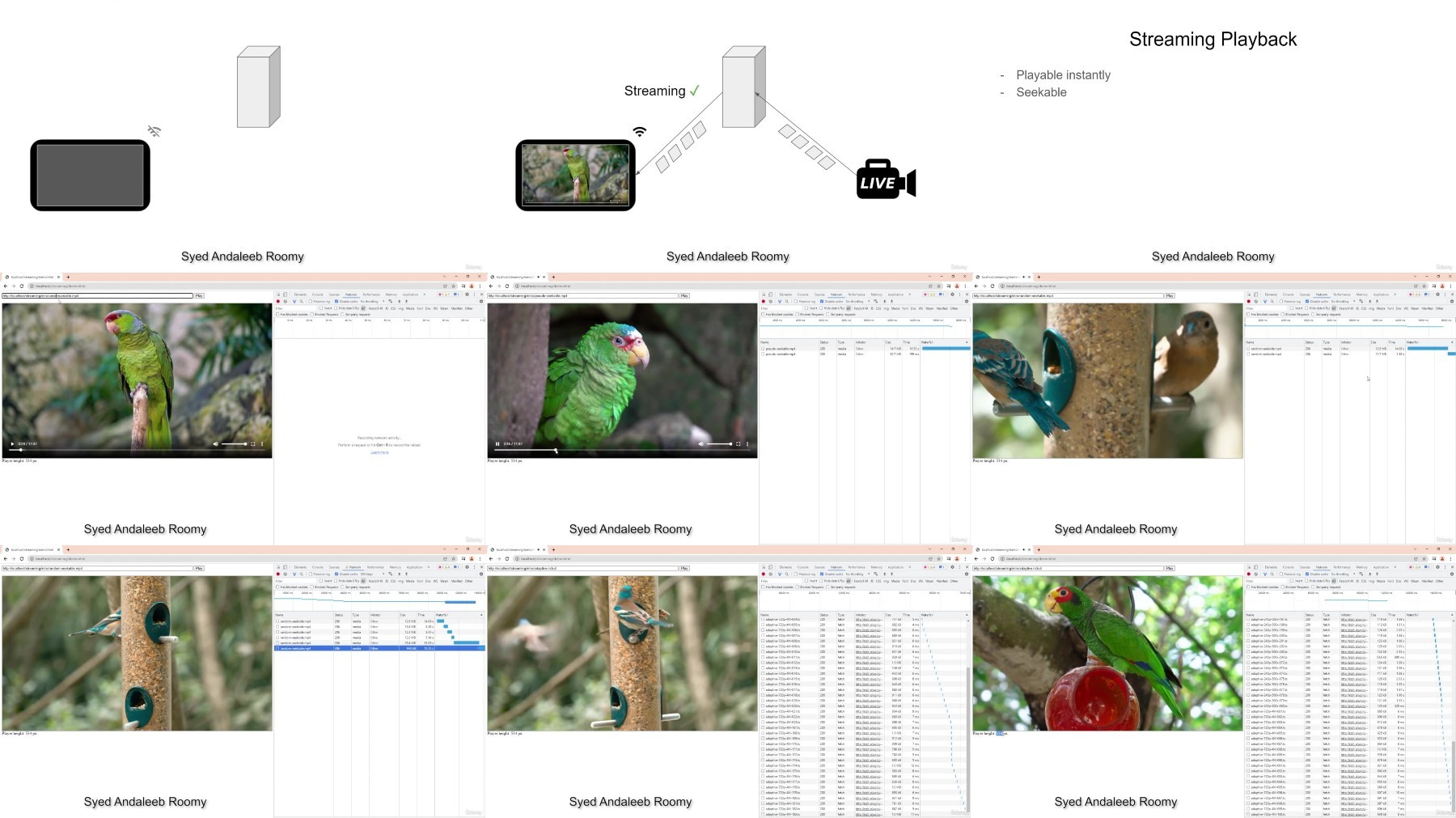Viewport: 1456px width, 818px height.
Task: Close DevTools with X in green parrot close-up frame
Action: pyautogui.click(x=967, y=295)
